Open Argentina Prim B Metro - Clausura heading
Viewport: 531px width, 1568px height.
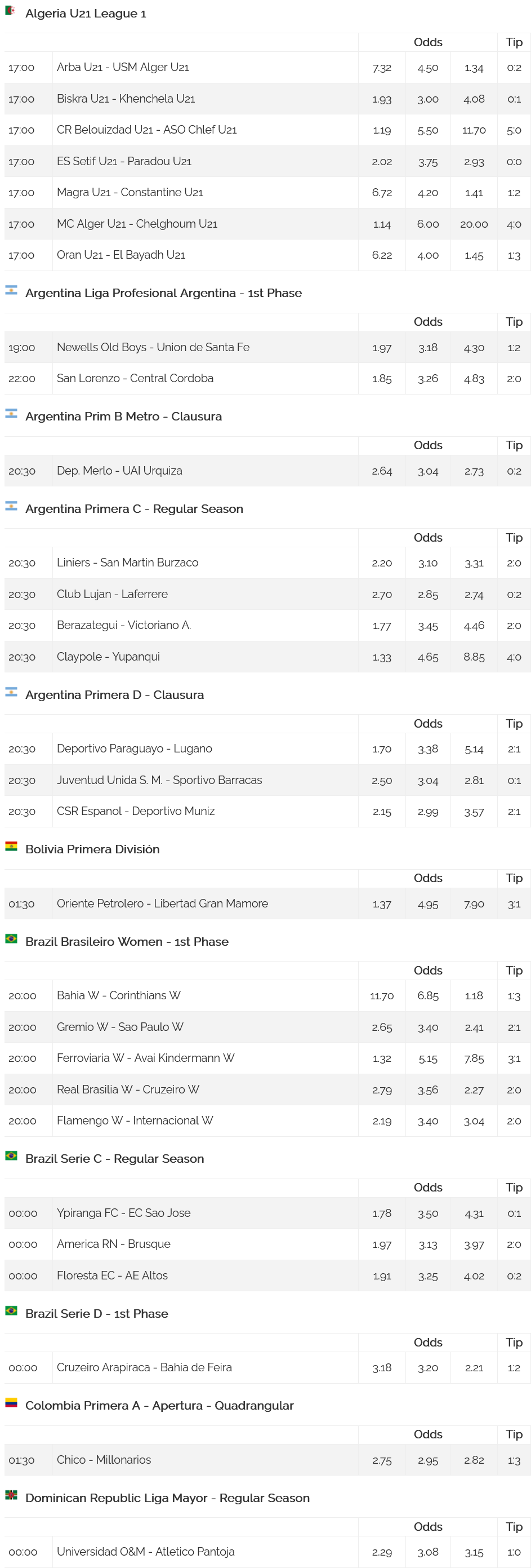123,417
